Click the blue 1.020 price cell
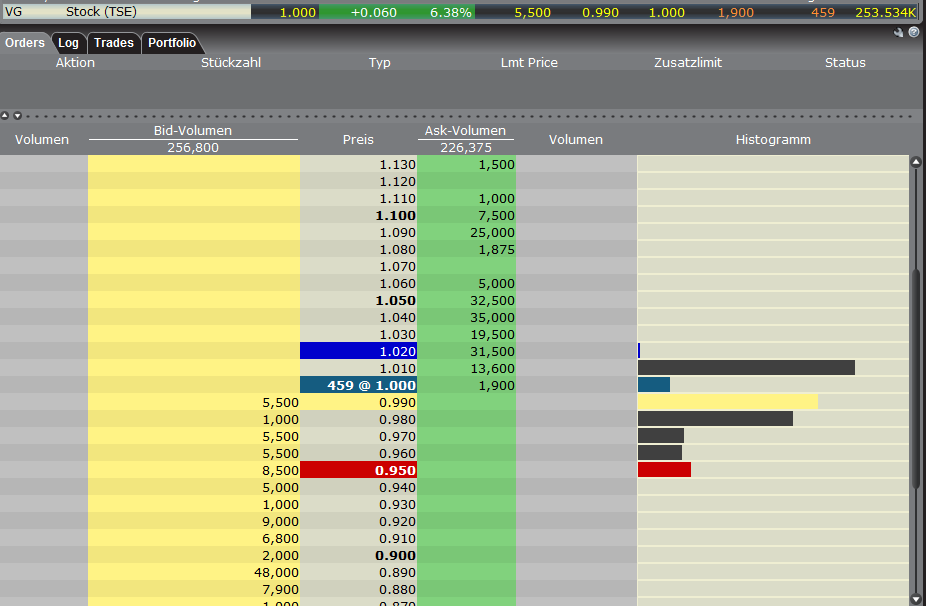 click(358, 351)
